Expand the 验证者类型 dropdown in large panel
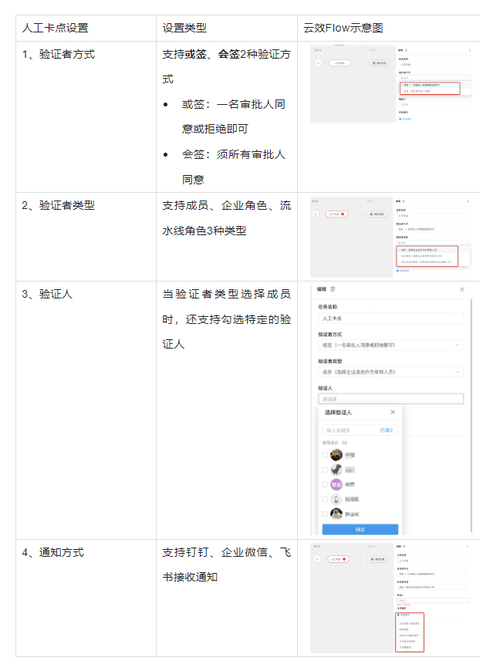Screen dimensions: 500x664 pyautogui.click(x=390, y=372)
